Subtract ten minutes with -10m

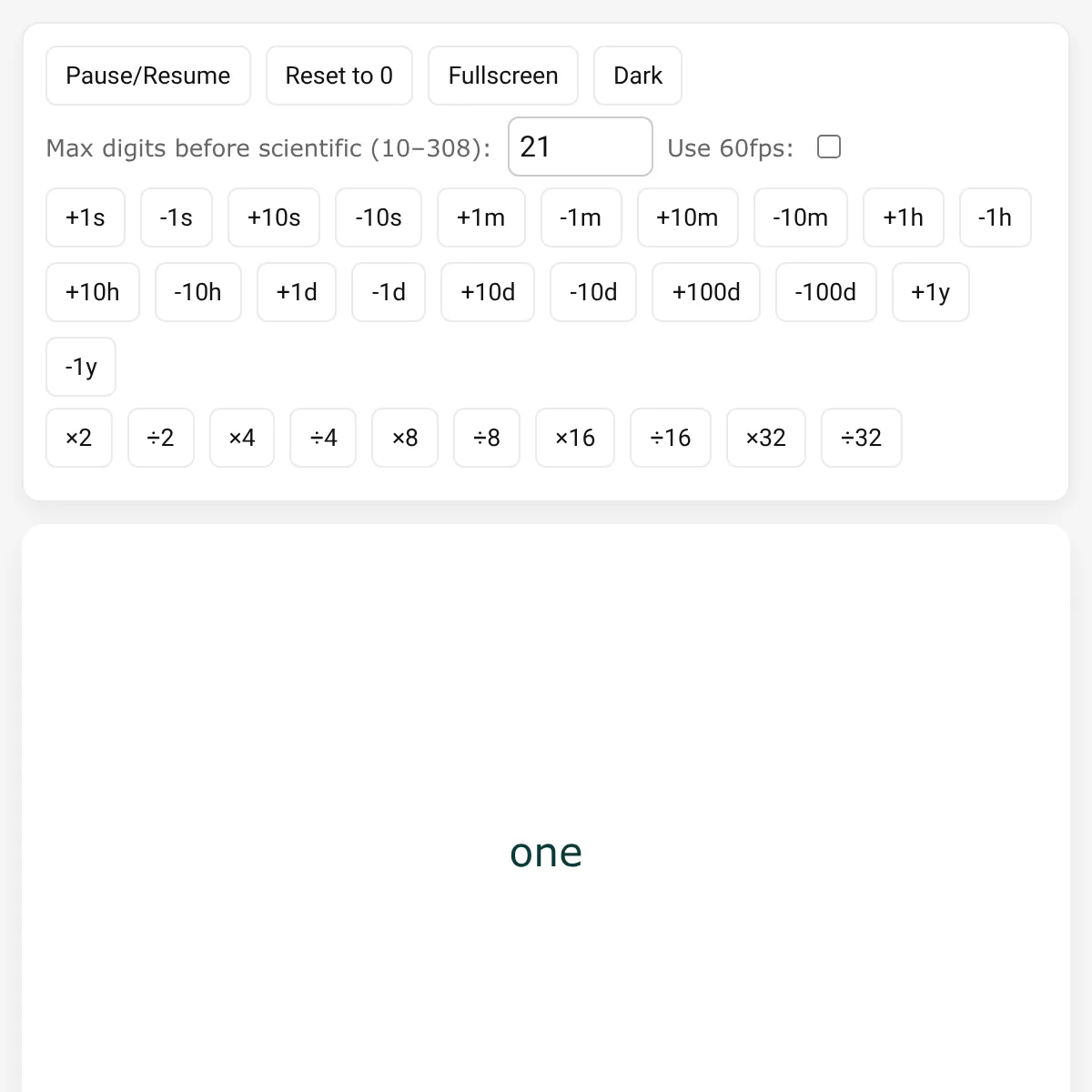coord(801,217)
